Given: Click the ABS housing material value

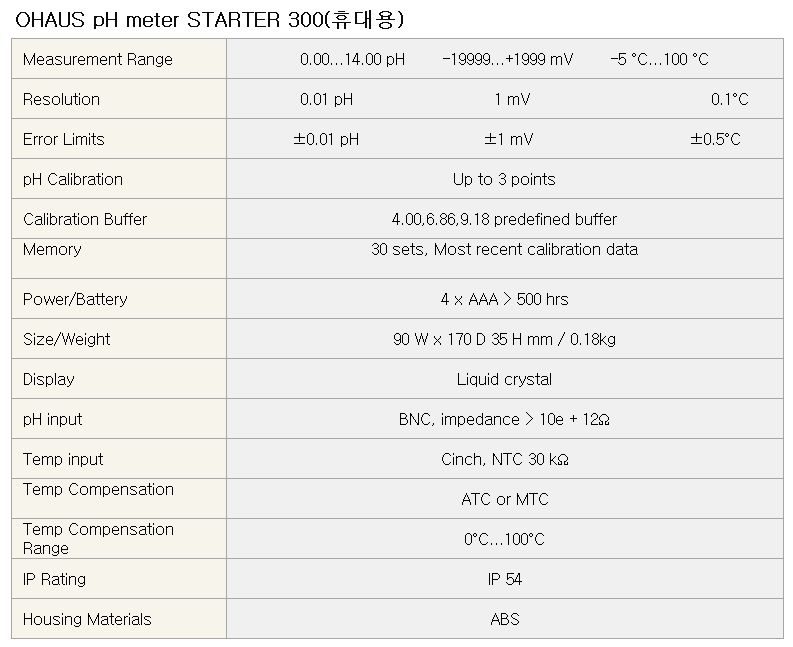Looking at the screenshot, I should click(x=505, y=619).
